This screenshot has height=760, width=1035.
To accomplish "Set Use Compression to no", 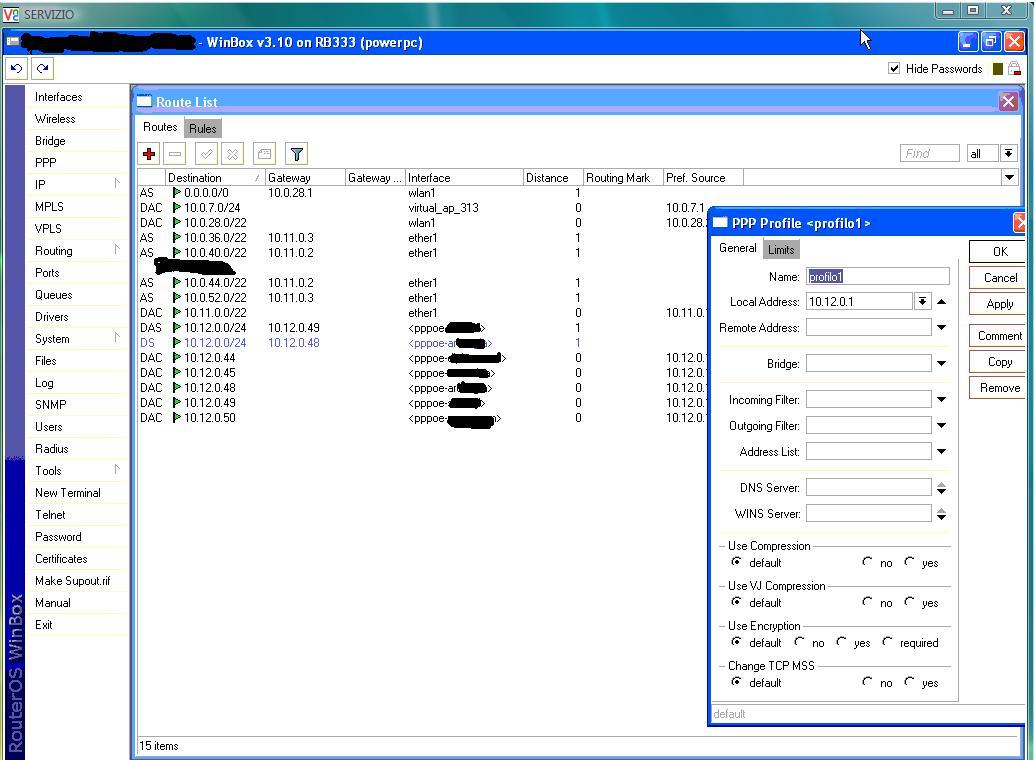I will click(x=867, y=562).
